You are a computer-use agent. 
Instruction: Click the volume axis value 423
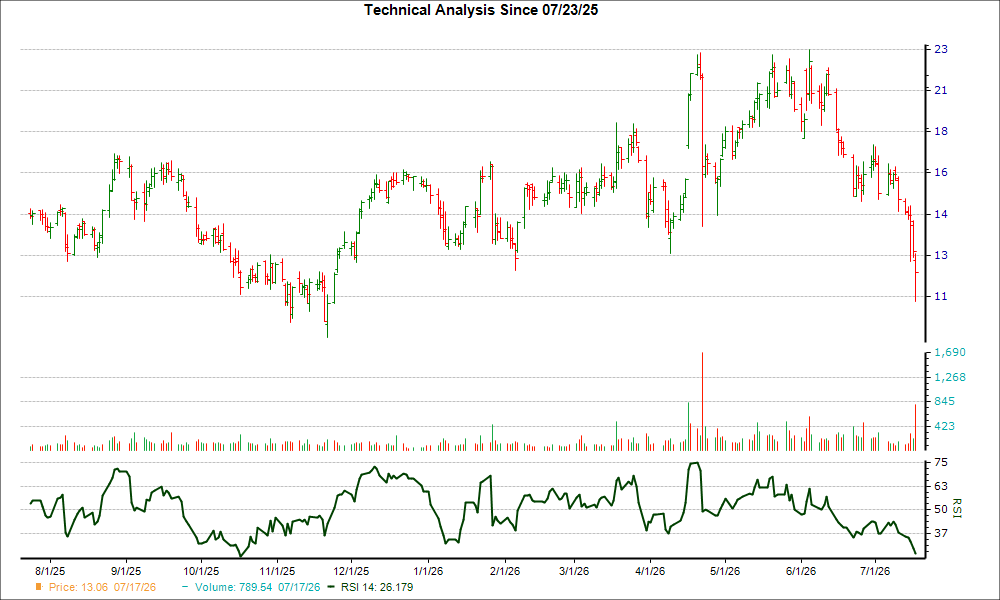click(945, 427)
